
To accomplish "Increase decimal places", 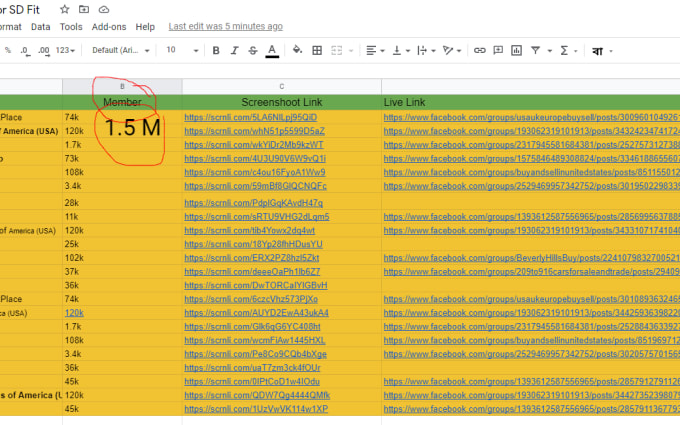I will pyautogui.click(x=44, y=51).
